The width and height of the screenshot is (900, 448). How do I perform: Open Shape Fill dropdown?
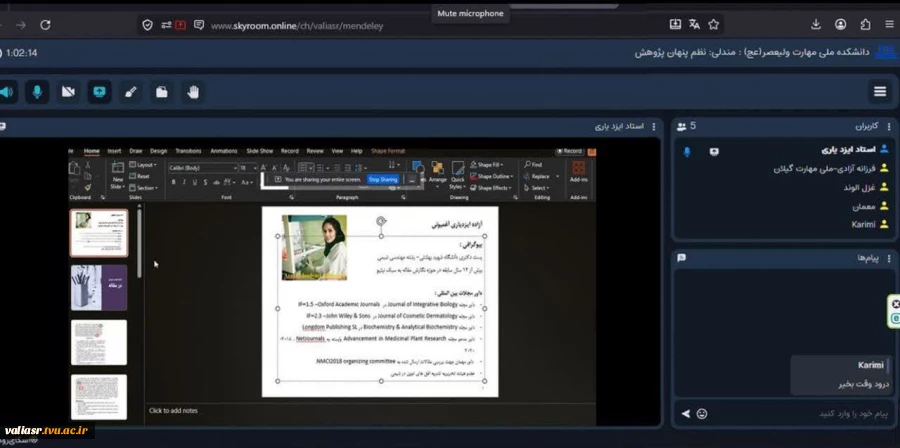(x=487, y=165)
